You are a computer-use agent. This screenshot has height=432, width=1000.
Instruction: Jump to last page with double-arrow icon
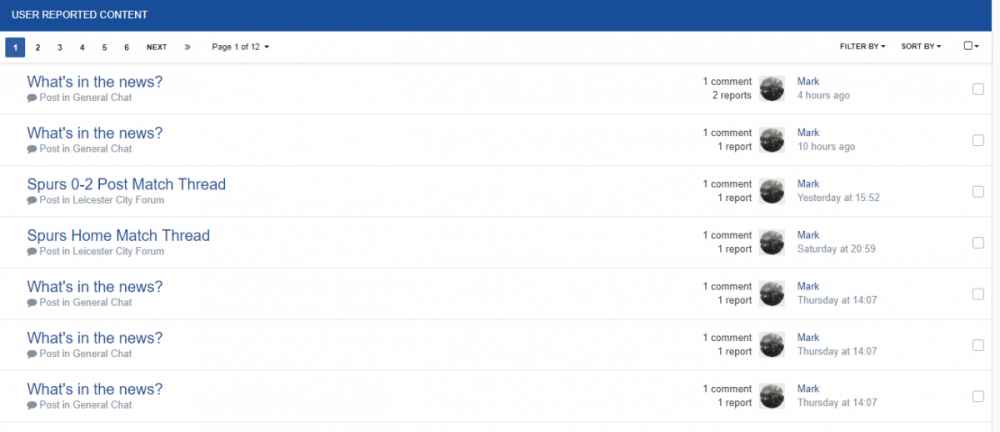[x=188, y=47]
